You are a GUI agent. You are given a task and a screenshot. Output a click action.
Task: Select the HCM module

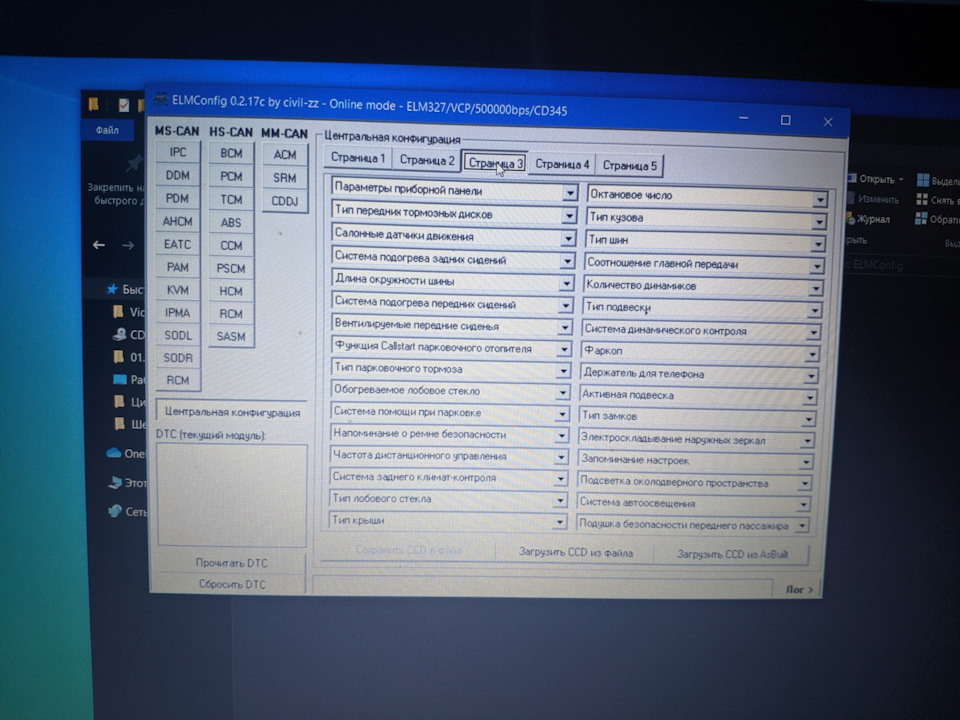click(x=231, y=291)
